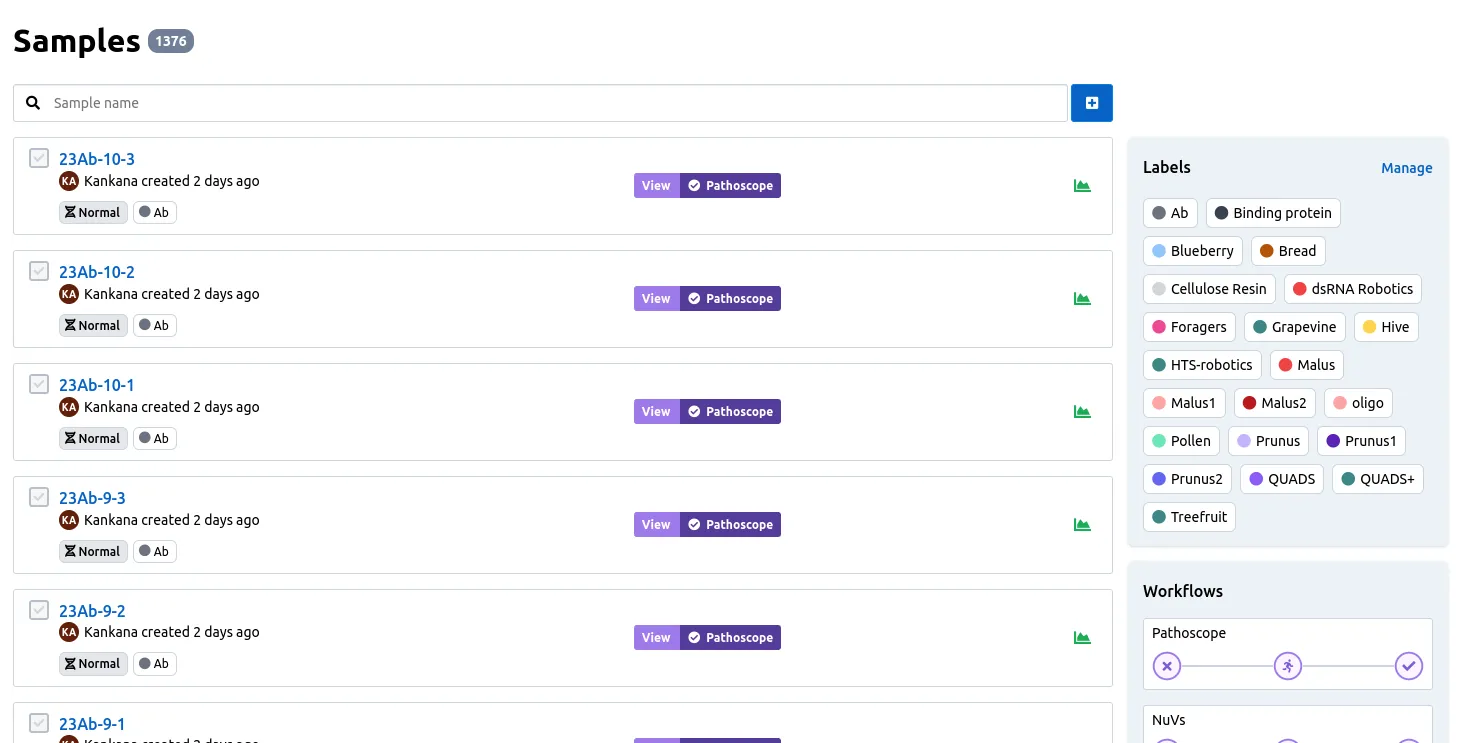Click the View button on sample 23Ab-10-2
Viewport: 1461px width, 743px height.
655,298
